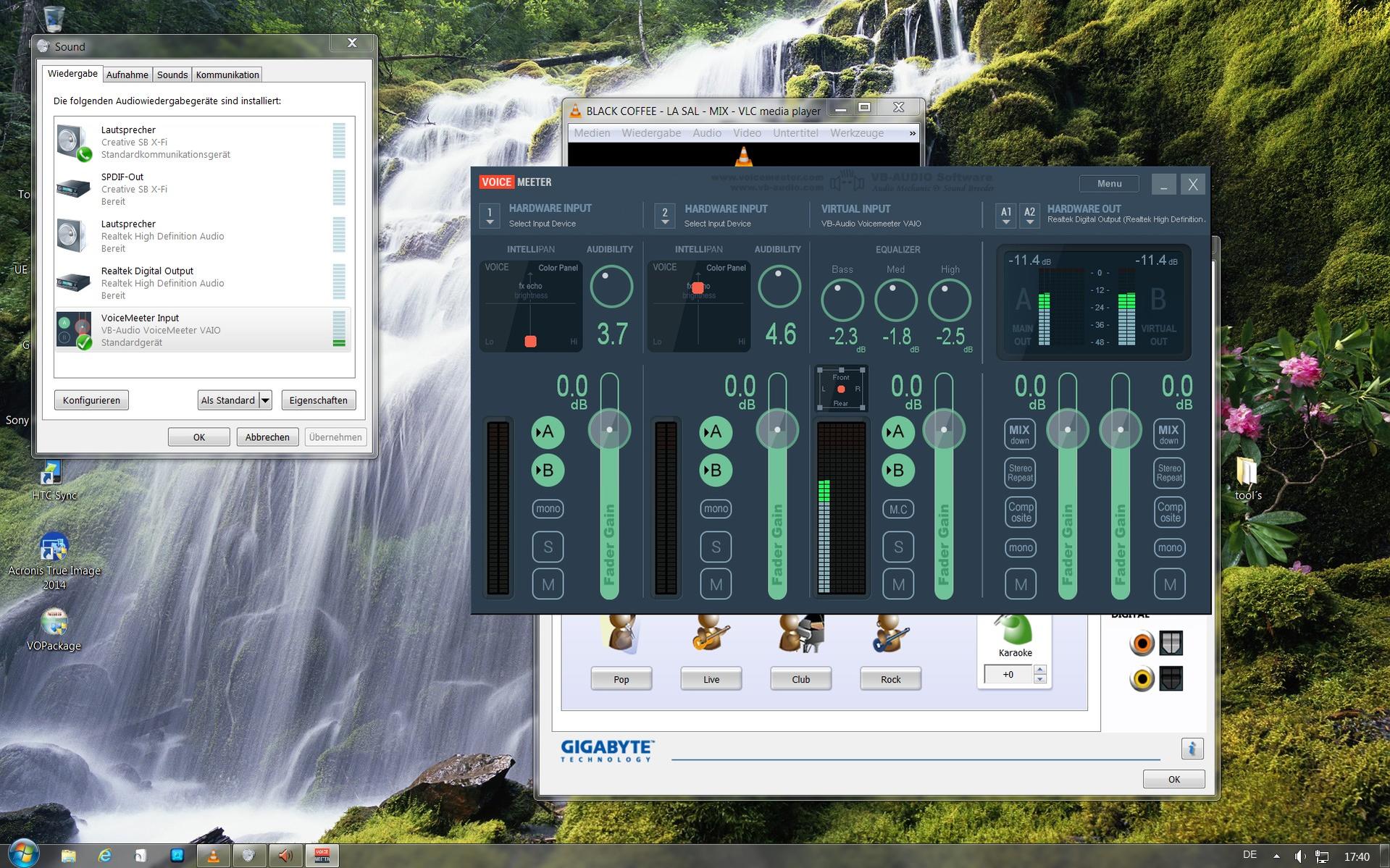
Task: Click the Club pianist figure icon
Action: click(x=801, y=635)
